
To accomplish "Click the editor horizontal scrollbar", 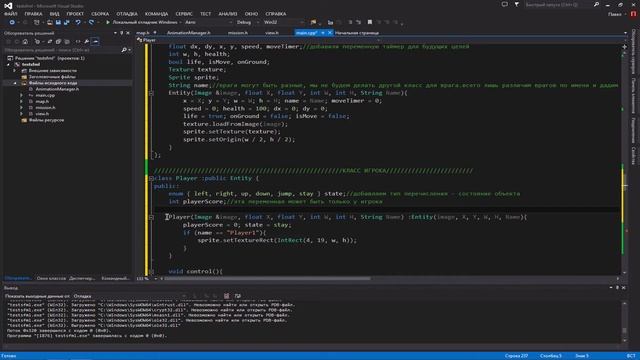I will pyautogui.click(x=267, y=279).
